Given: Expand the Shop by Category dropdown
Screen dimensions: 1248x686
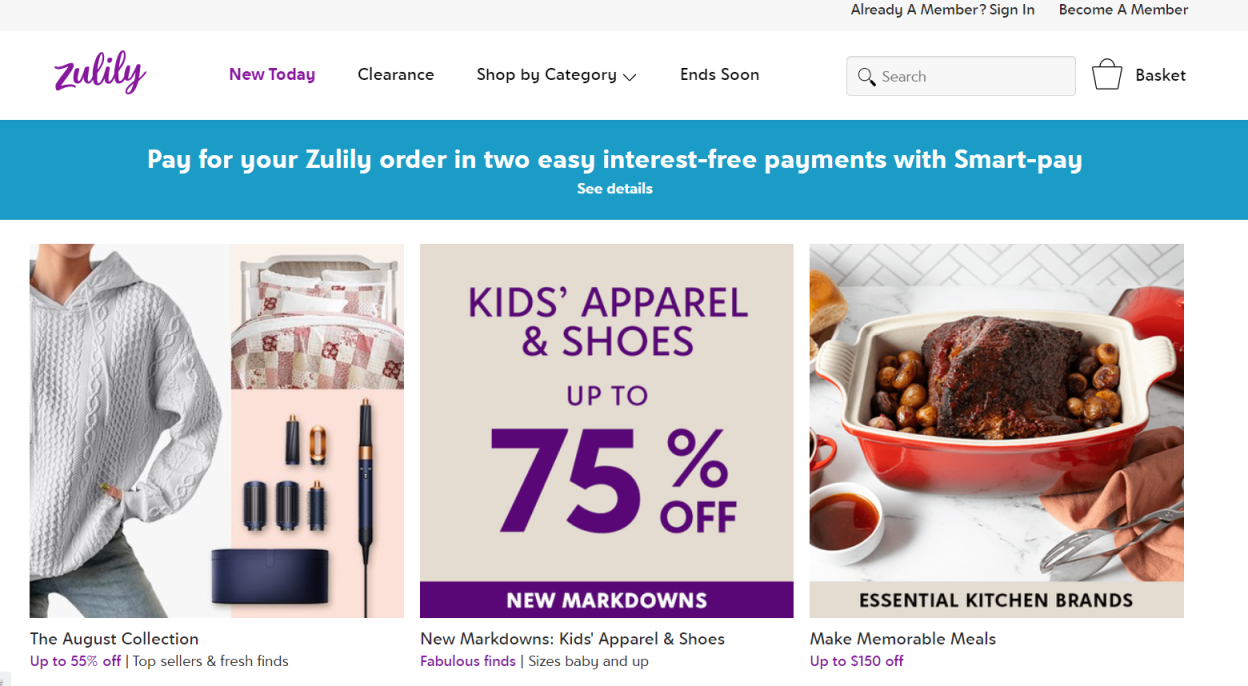Looking at the screenshot, I should (546, 74).
